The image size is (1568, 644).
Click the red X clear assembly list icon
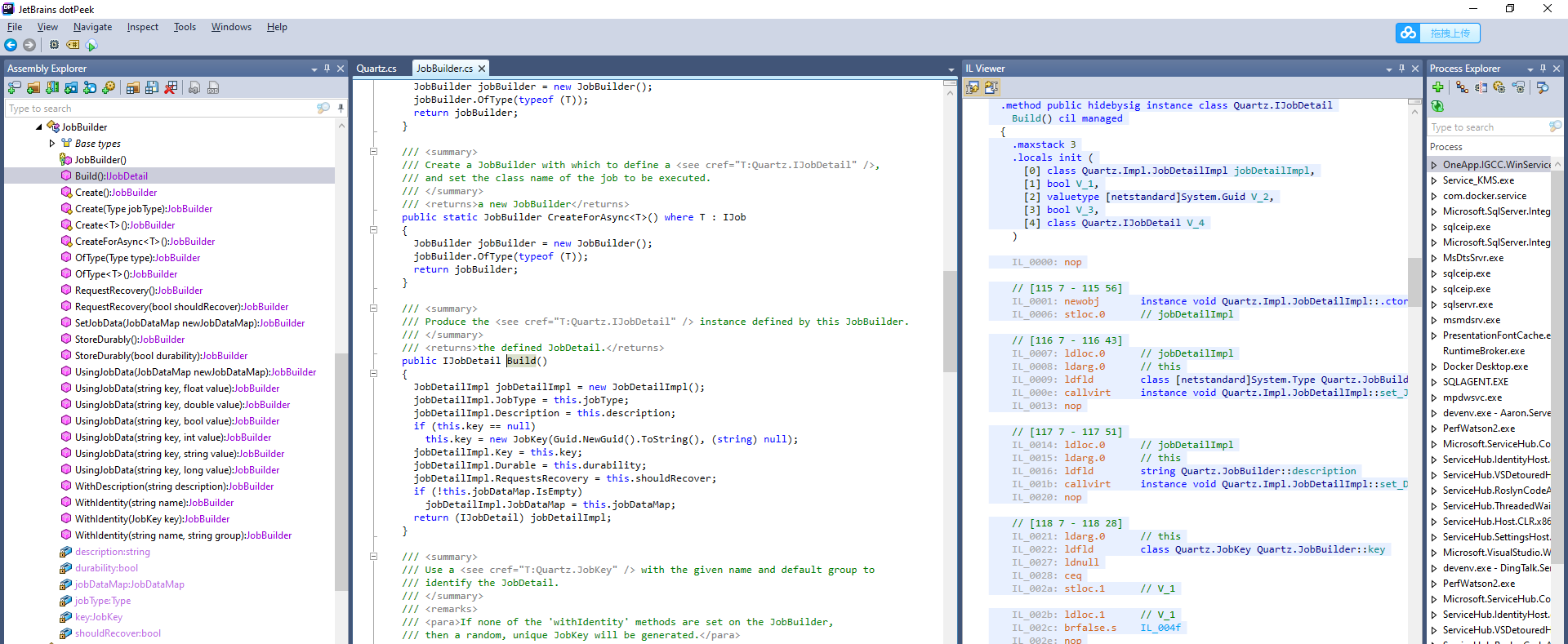171,87
